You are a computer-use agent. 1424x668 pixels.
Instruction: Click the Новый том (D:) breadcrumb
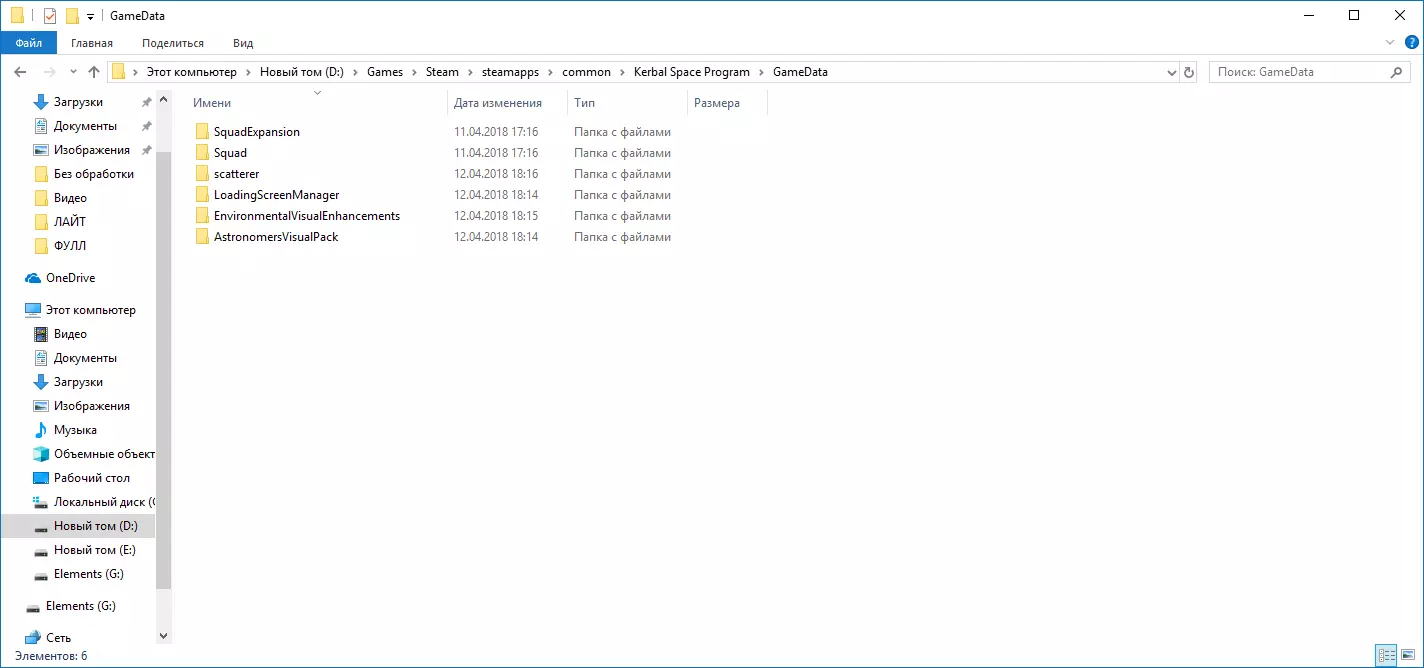(x=302, y=72)
